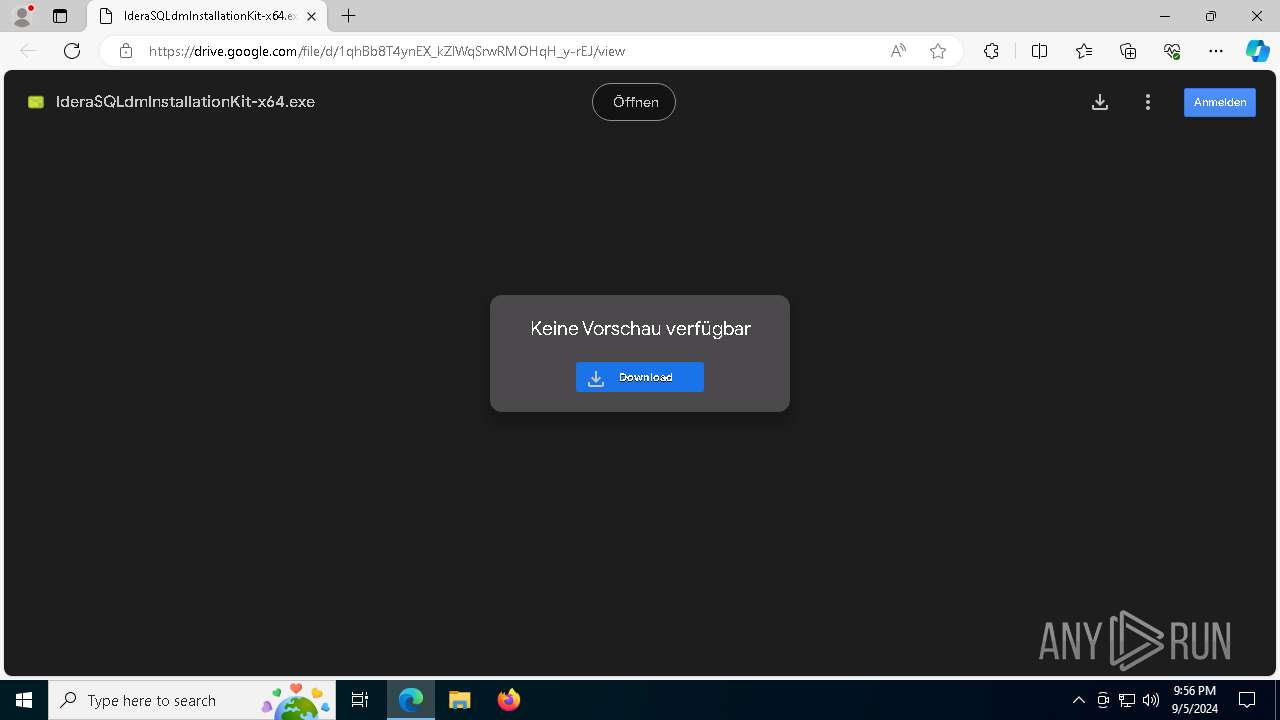The height and width of the screenshot is (720, 1280).
Task: Open a new browser tab
Action: pos(348,16)
